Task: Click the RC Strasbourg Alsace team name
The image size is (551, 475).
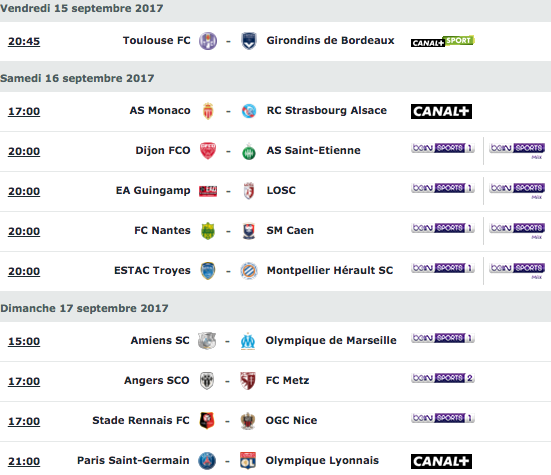Action: (x=326, y=110)
